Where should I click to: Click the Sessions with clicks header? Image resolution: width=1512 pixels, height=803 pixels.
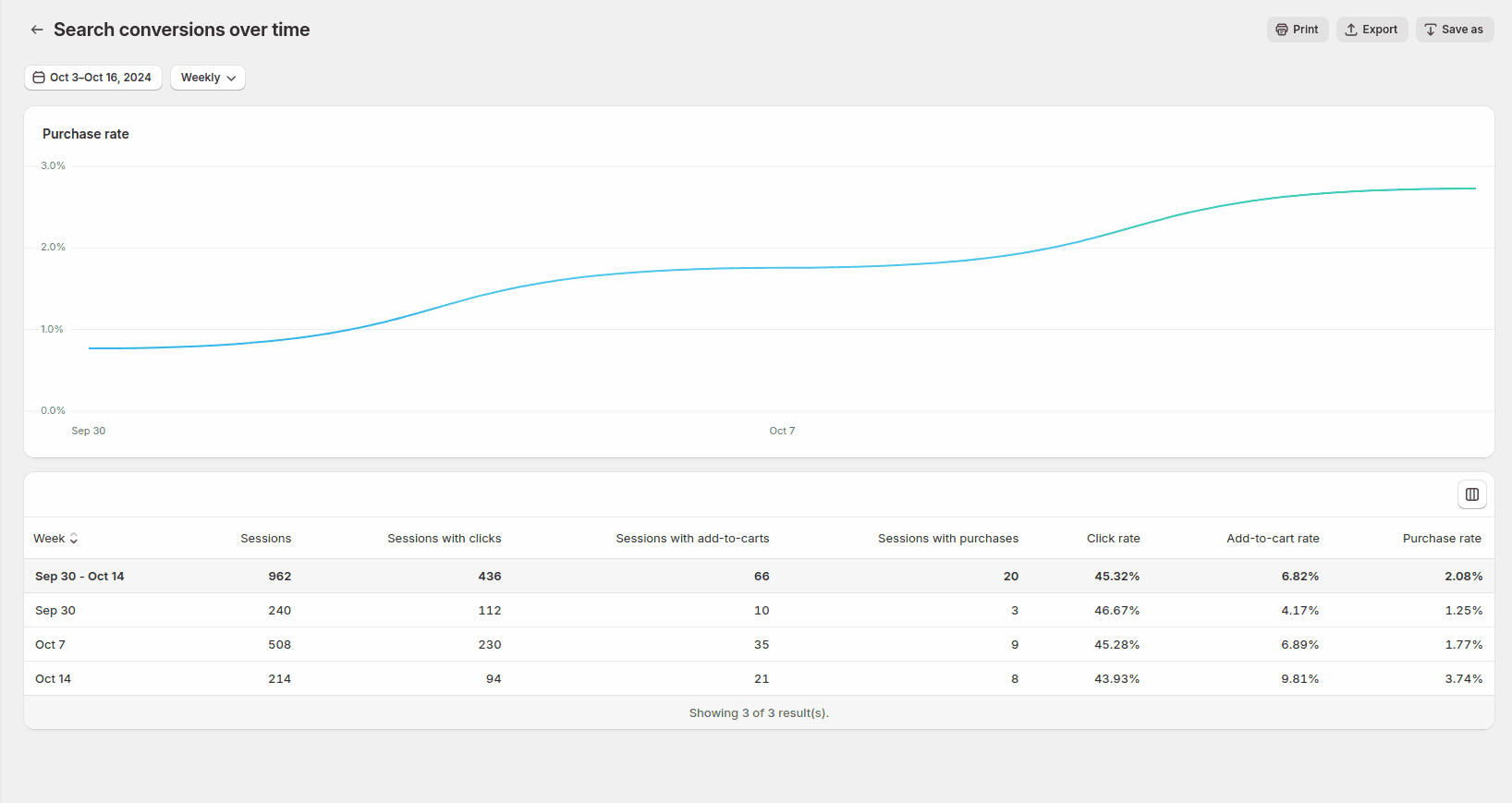coord(444,539)
